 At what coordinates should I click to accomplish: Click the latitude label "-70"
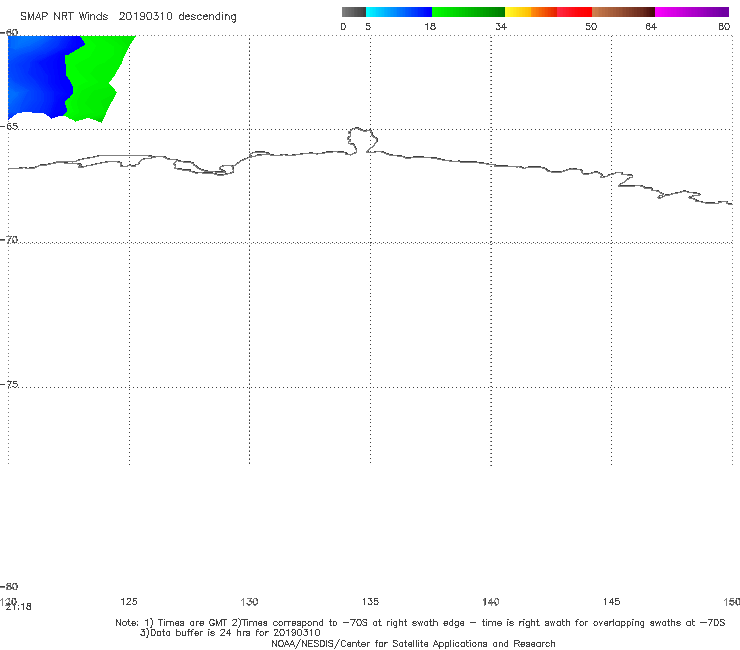pos(9,240)
